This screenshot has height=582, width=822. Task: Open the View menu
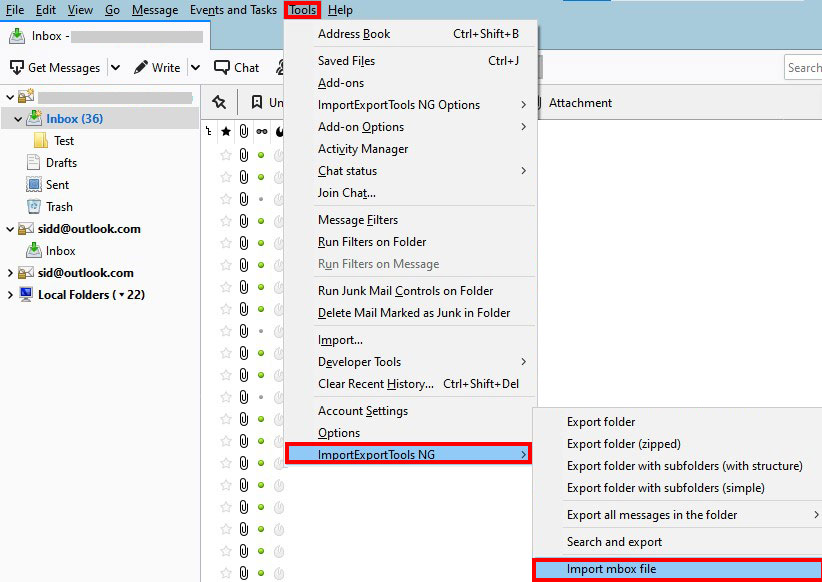pos(80,10)
